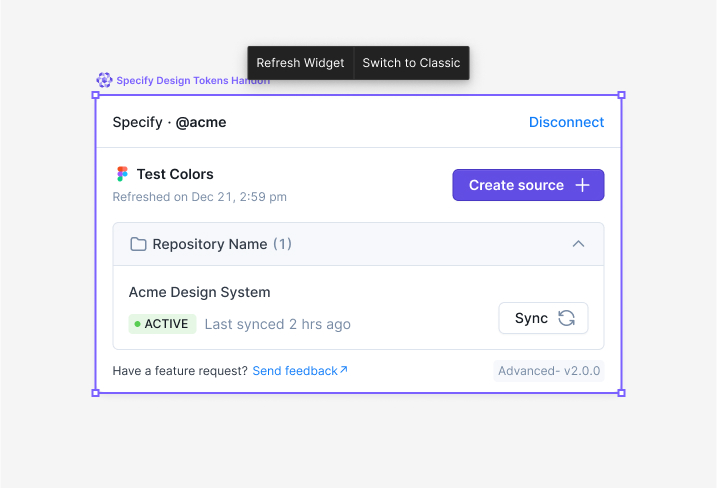
Task: Click the Repository Name (1) label
Action: click(x=222, y=244)
